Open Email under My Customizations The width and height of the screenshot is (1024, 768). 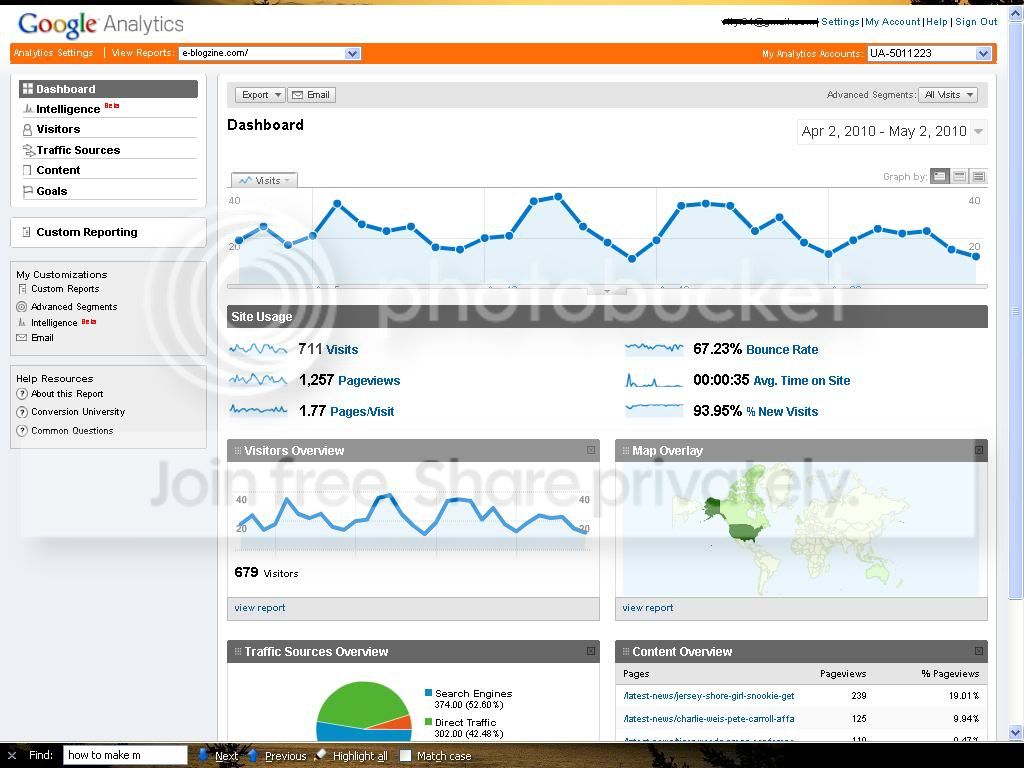click(x=42, y=338)
